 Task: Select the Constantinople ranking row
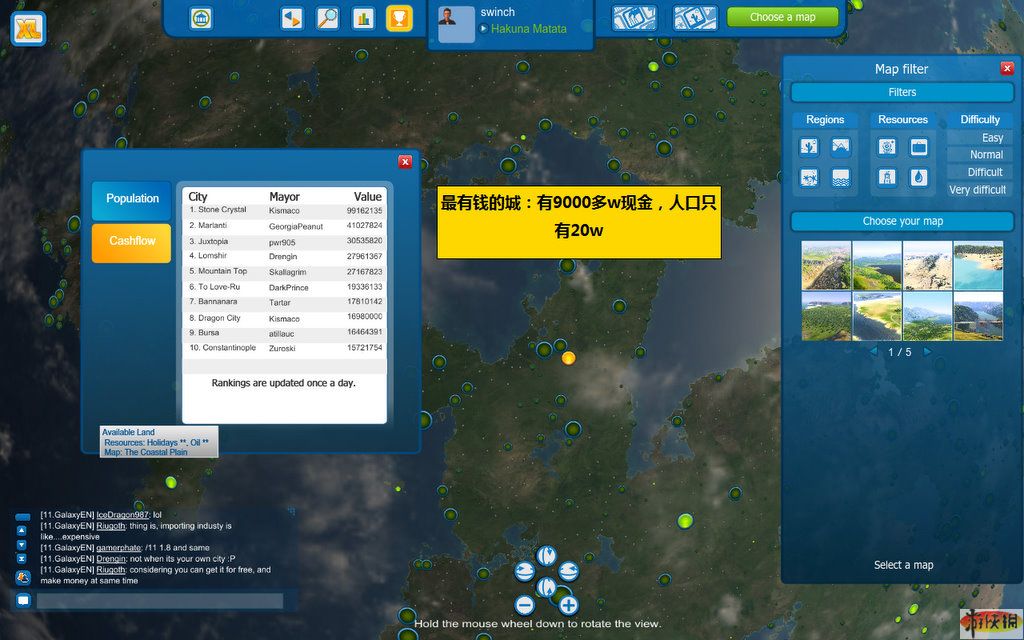tap(284, 348)
